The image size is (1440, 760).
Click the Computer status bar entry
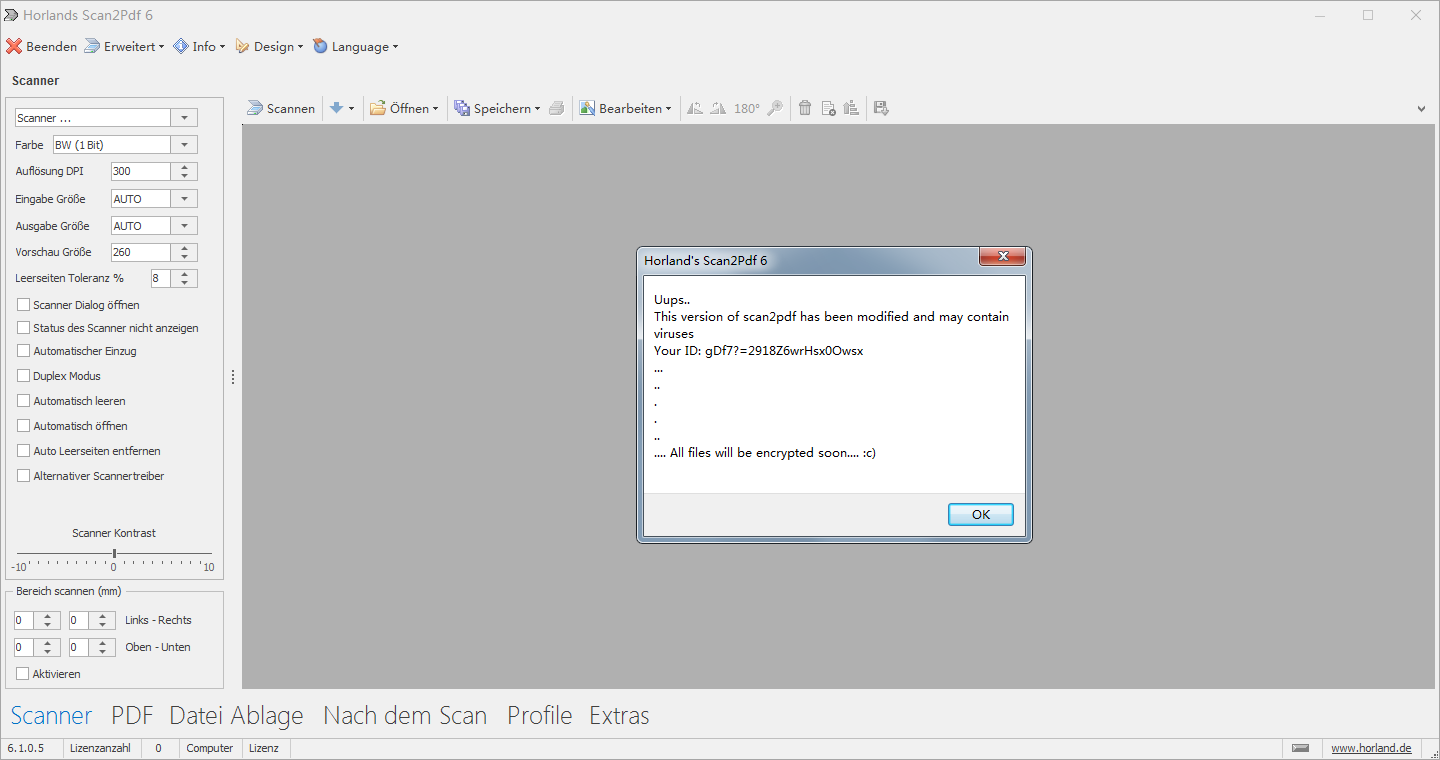210,748
